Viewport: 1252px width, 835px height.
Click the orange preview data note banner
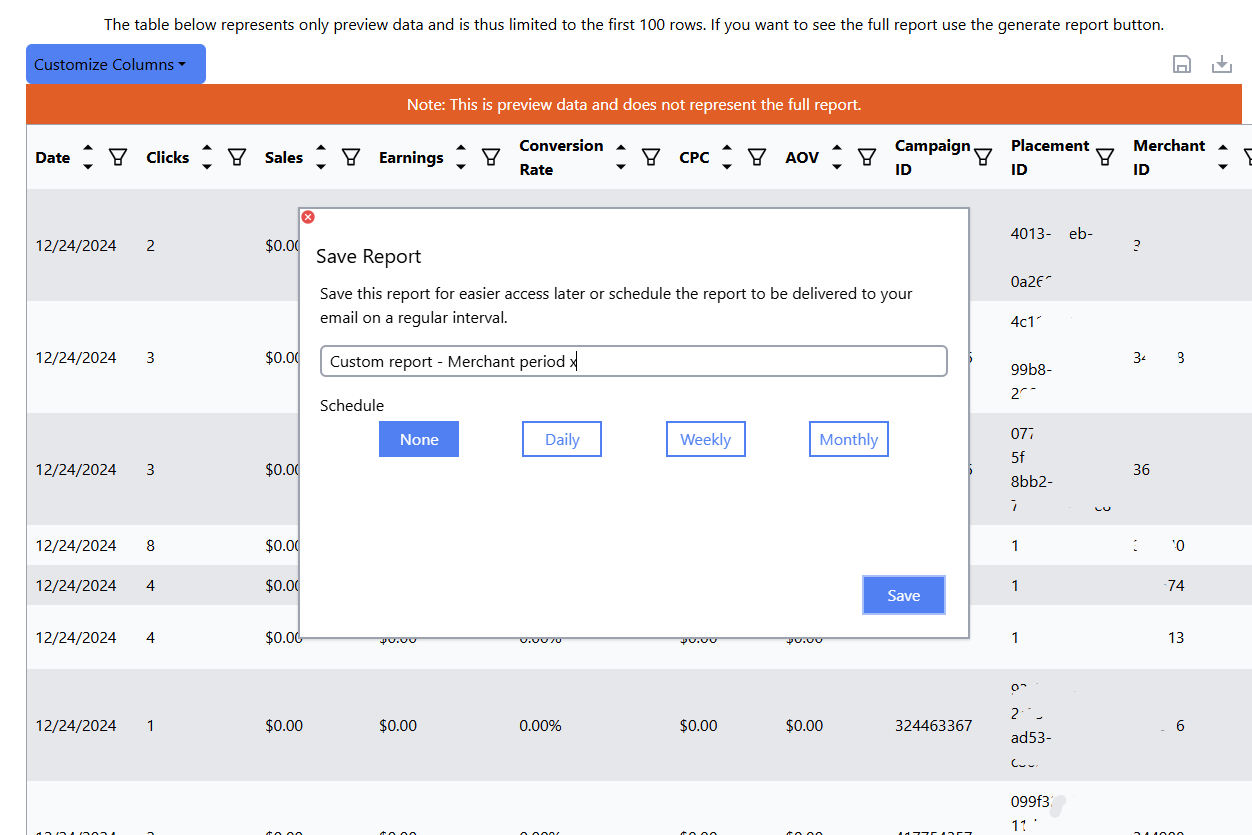tap(634, 104)
